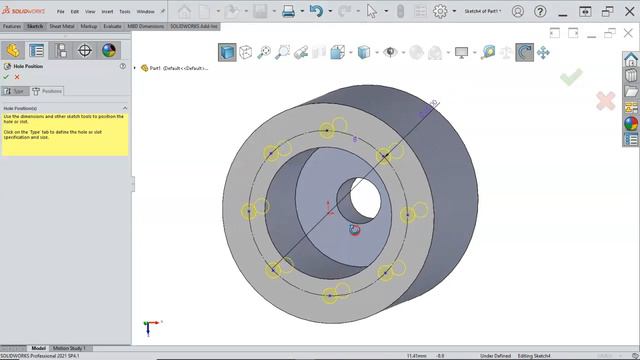Click the "Under Defined" status bar text
This screenshot has width=640, height=360.
495,356
